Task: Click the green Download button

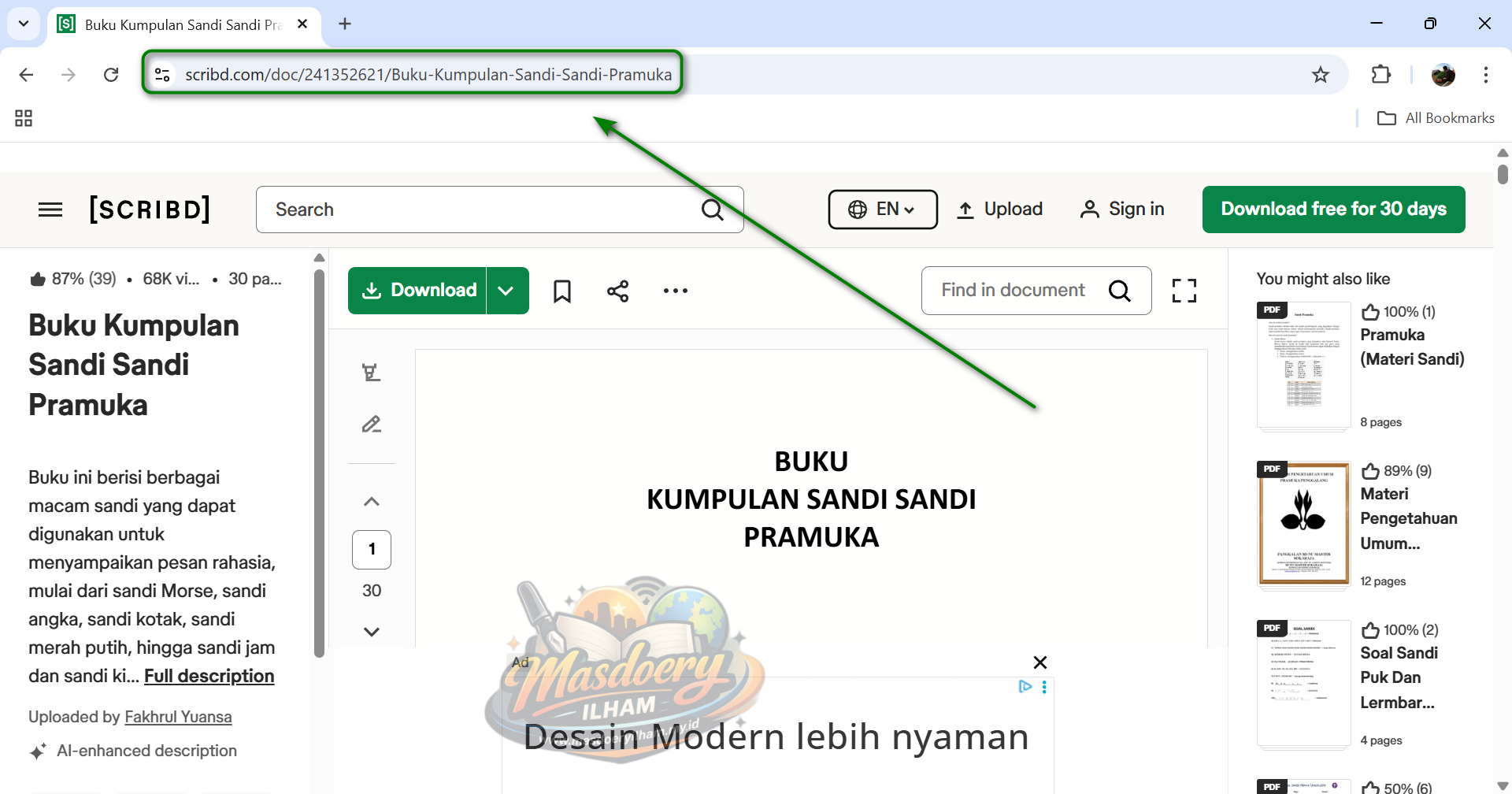Action: (x=418, y=291)
